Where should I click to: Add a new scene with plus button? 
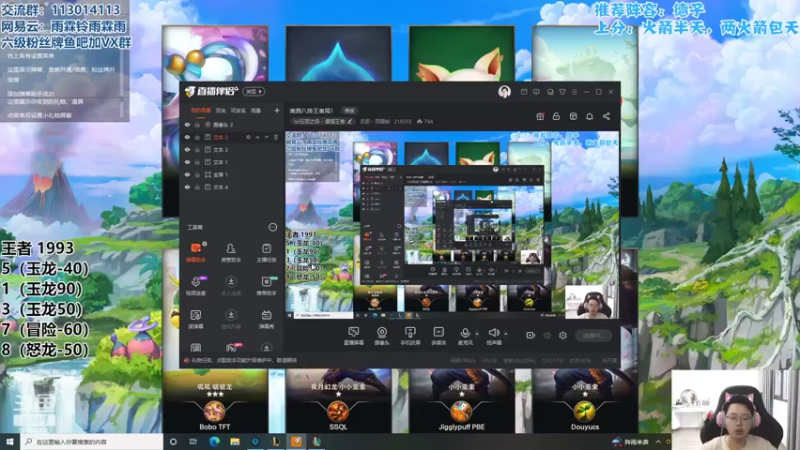[277, 110]
